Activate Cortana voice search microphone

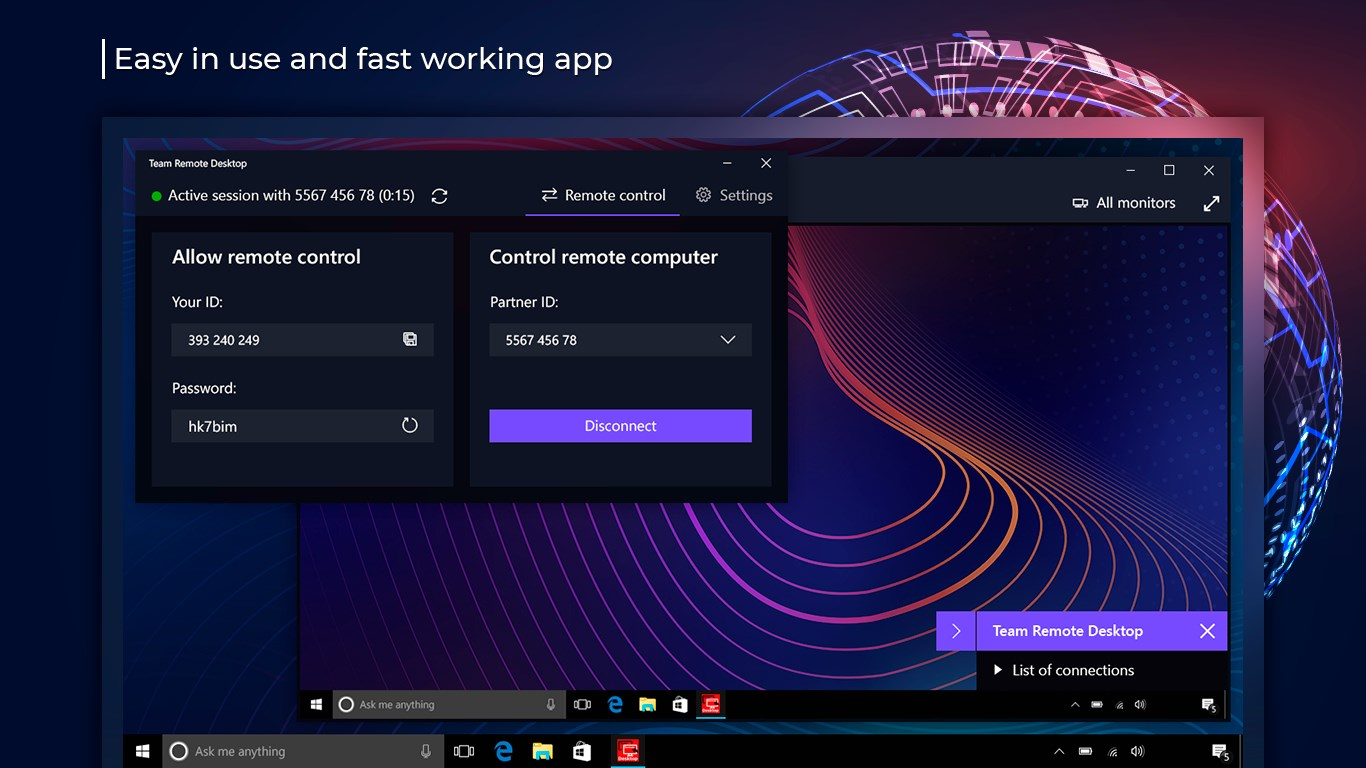[x=424, y=751]
